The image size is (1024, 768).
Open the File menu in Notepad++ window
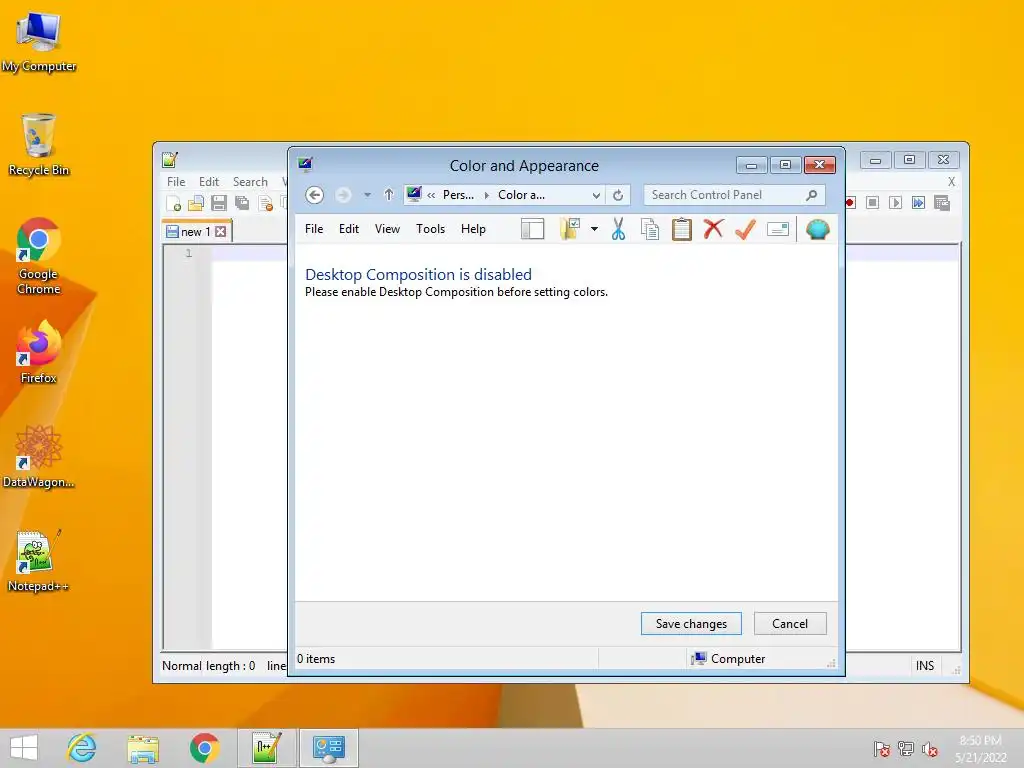[176, 182]
